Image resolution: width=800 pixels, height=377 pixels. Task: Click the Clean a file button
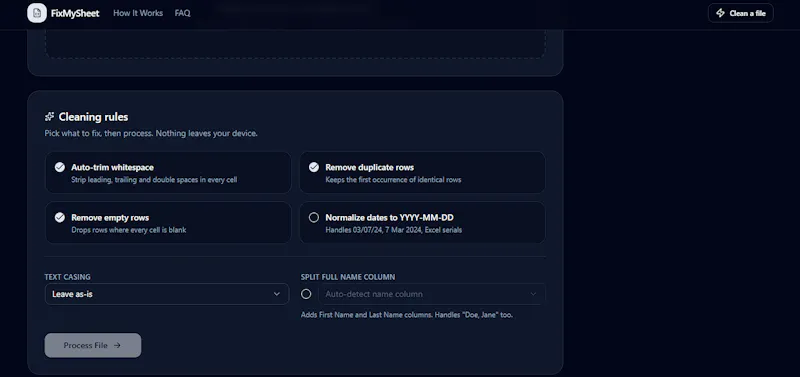pos(740,13)
